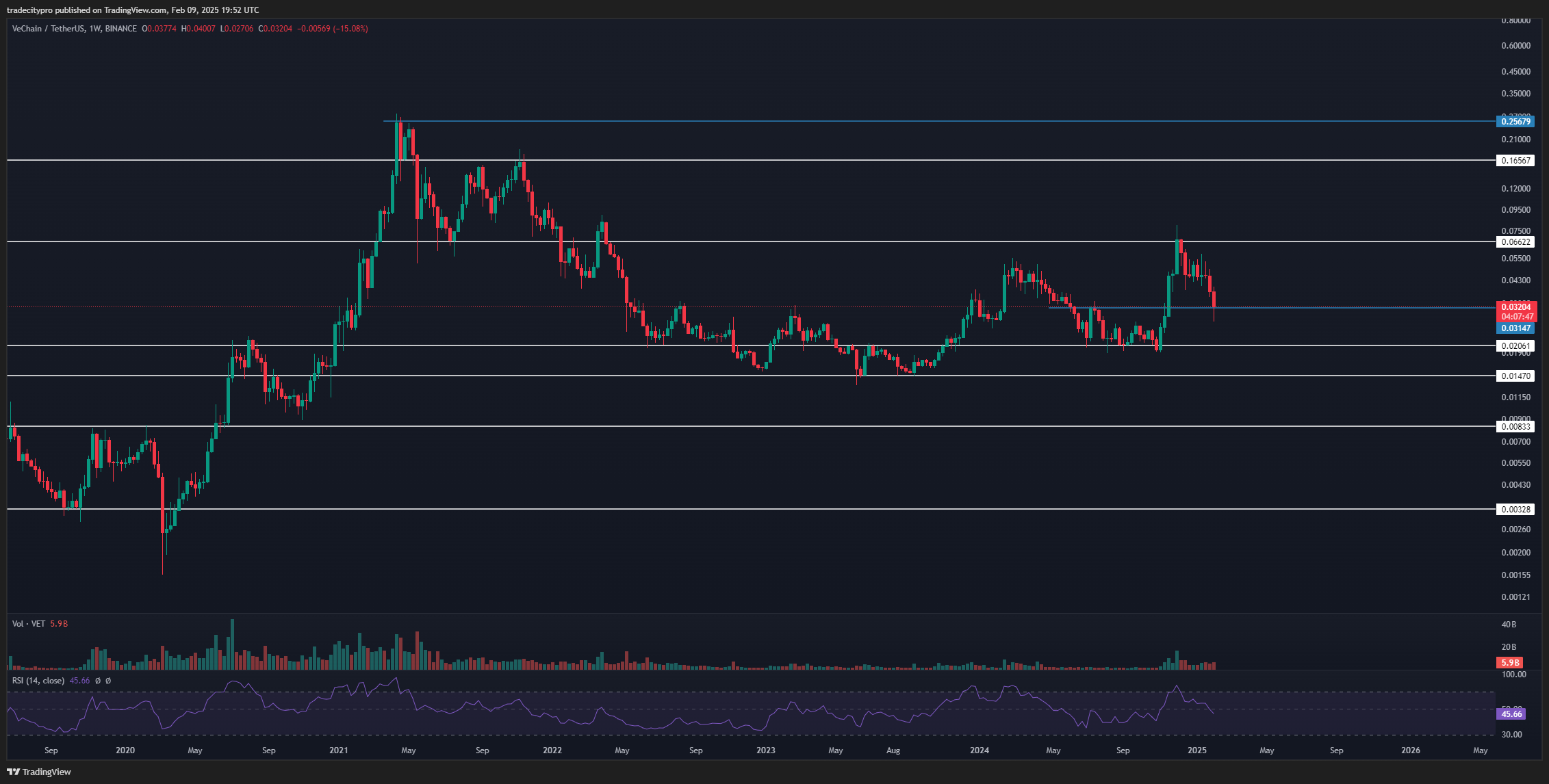Click the 0.16567 price level label
The image size is (1549, 784).
tap(1515, 160)
